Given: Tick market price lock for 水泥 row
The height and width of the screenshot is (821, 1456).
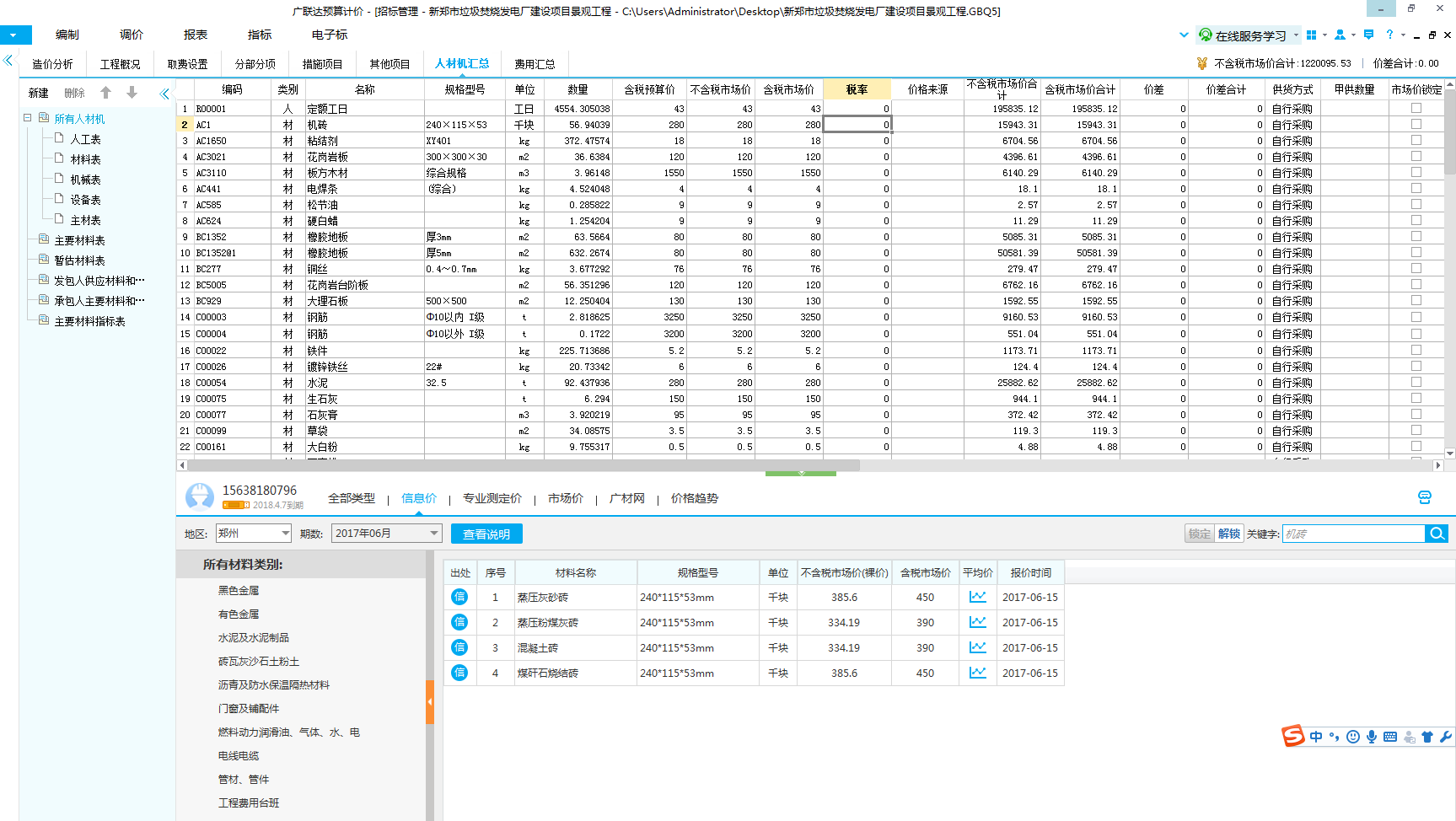Looking at the screenshot, I should 1416,382.
